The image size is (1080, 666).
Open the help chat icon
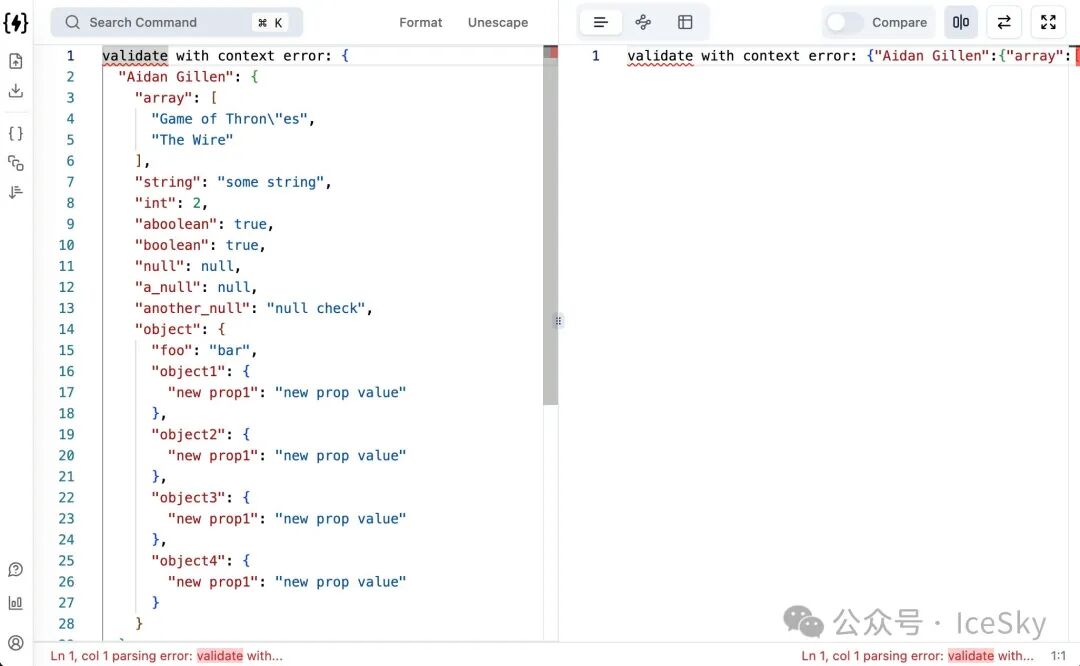(16, 570)
